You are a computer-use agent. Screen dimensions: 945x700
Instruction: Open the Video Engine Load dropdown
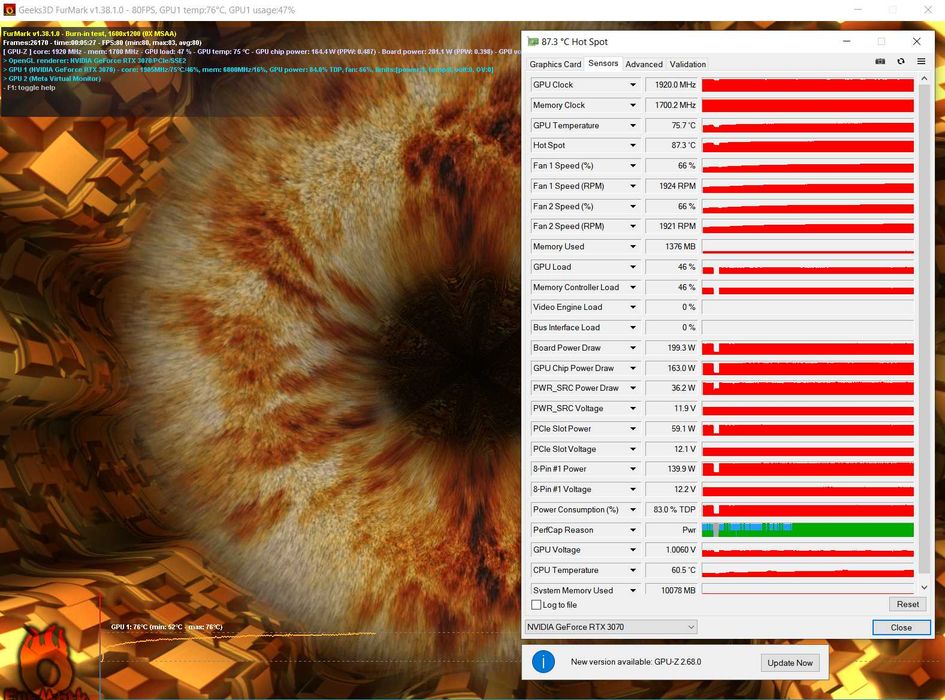(x=633, y=307)
